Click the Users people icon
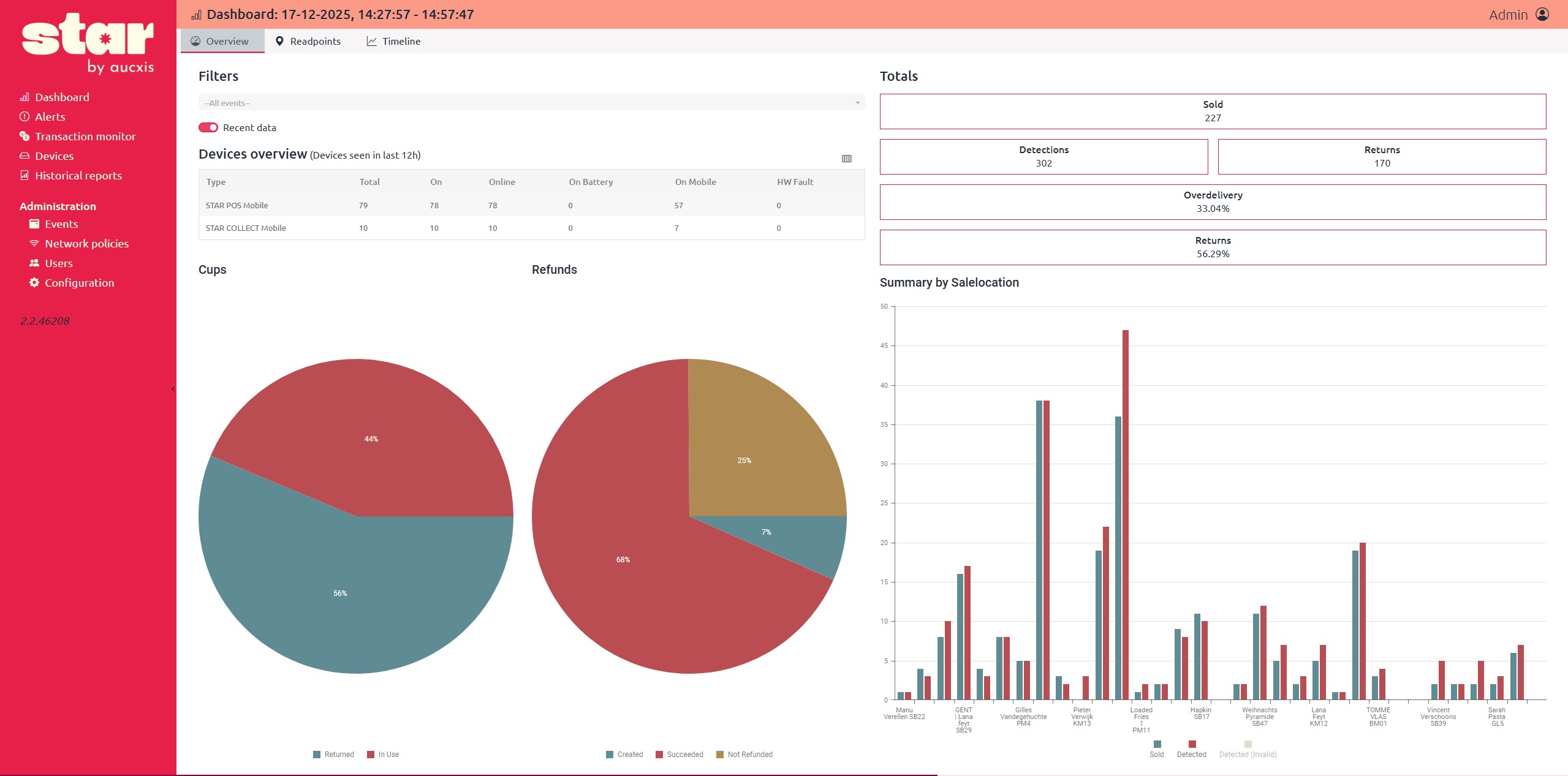Viewport: 1568px width, 776px height. 34,263
